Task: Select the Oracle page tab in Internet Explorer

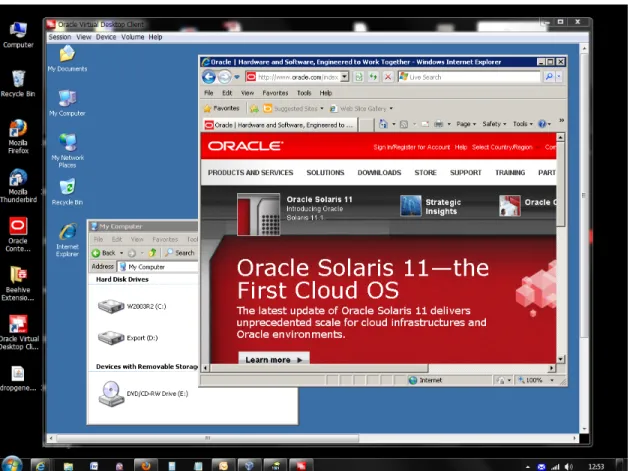Action: [279, 125]
